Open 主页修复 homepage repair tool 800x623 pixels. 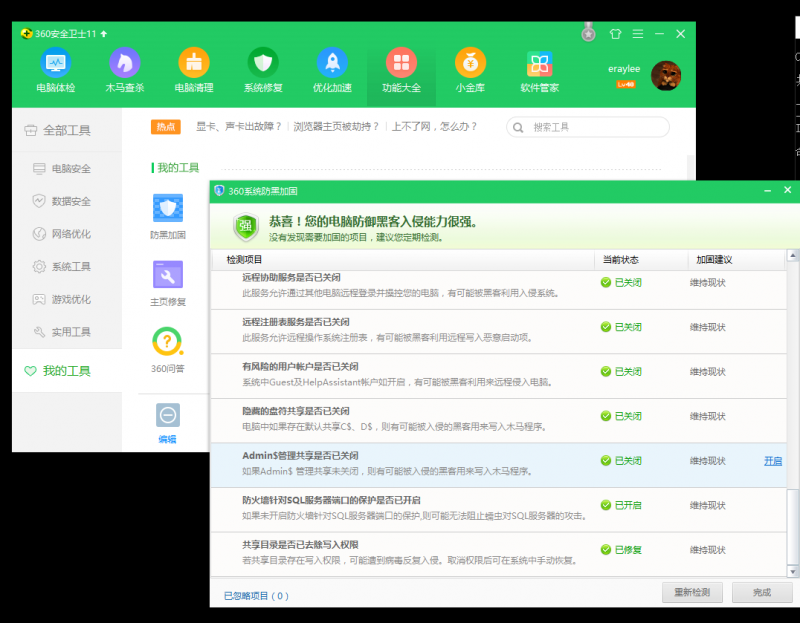(166, 275)
